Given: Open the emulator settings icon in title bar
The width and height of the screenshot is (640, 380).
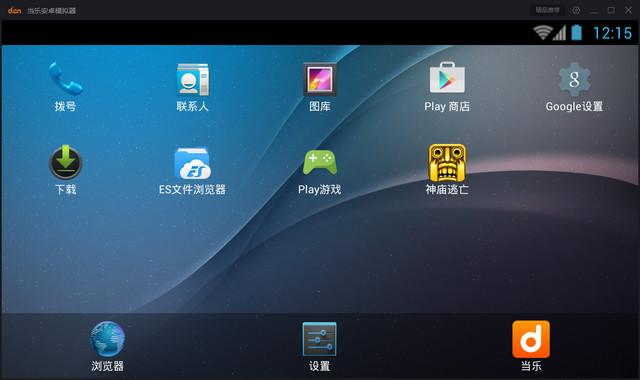Looking at the screenshot, I should coord(576,10).
